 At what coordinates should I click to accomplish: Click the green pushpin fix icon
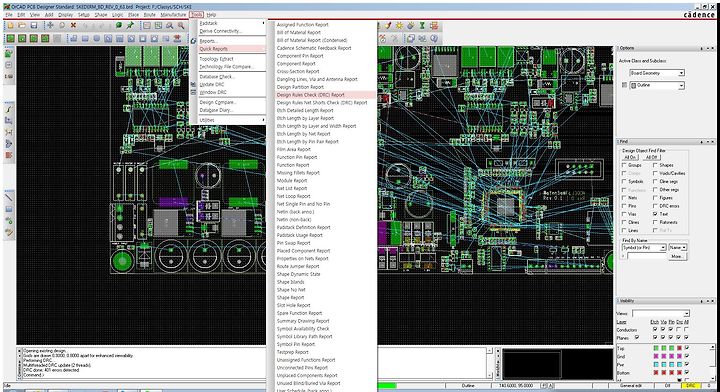(130, 25)
